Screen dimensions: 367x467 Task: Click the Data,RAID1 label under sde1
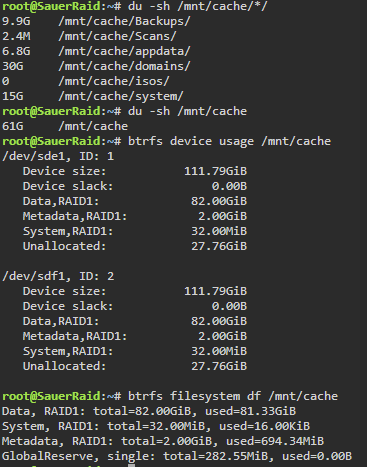pos(61,201)
